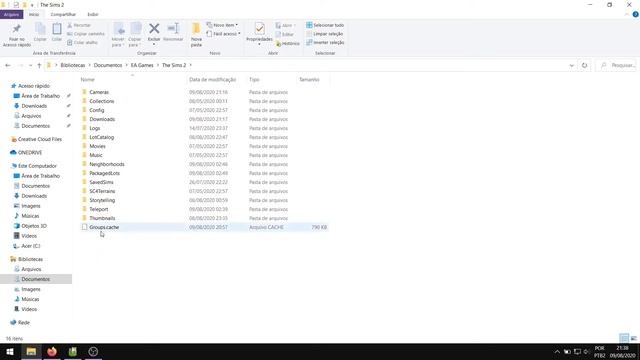The image size is (640, 360).
Task: Switch to the Exibir tab
Action: pos(93,14)
